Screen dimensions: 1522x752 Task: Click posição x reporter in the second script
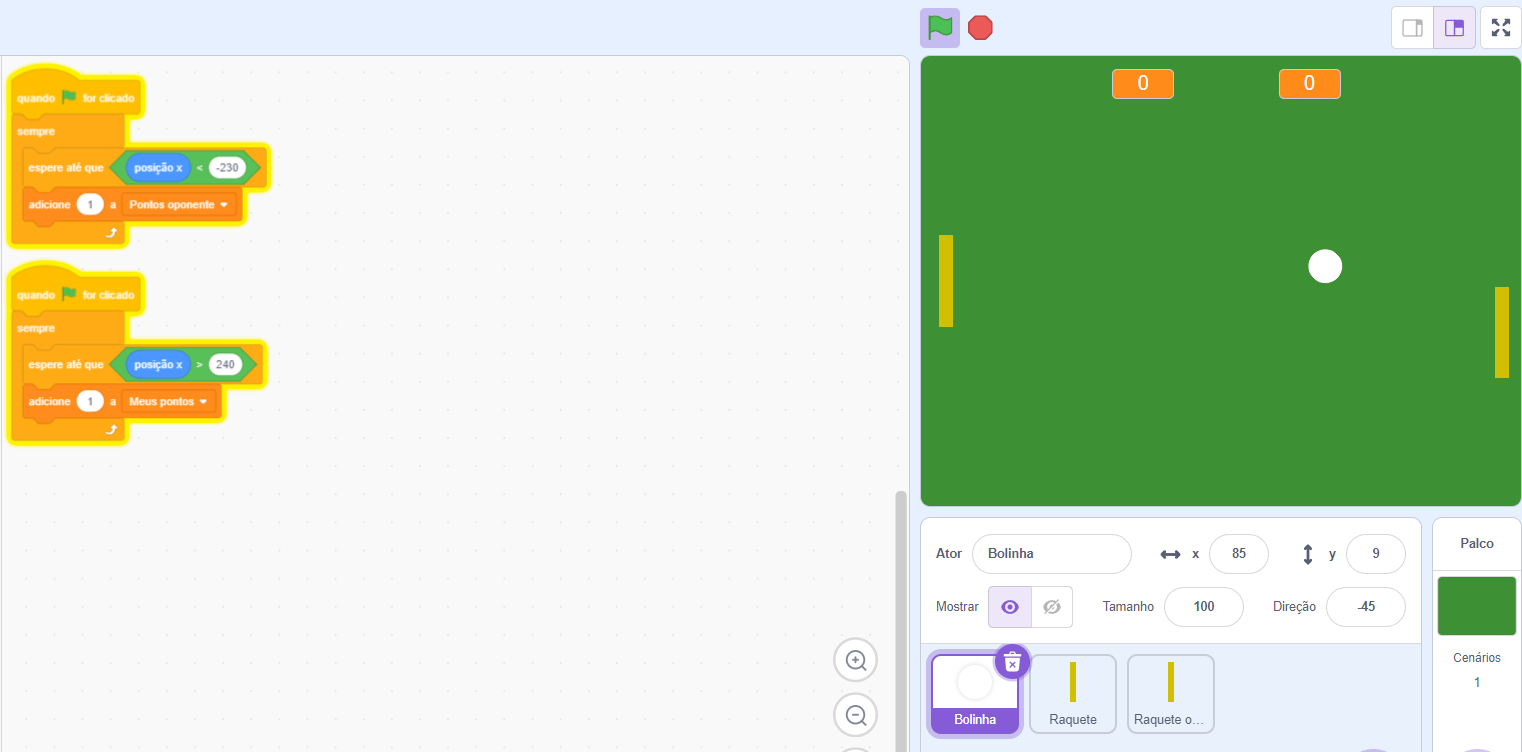click(158, 365)
